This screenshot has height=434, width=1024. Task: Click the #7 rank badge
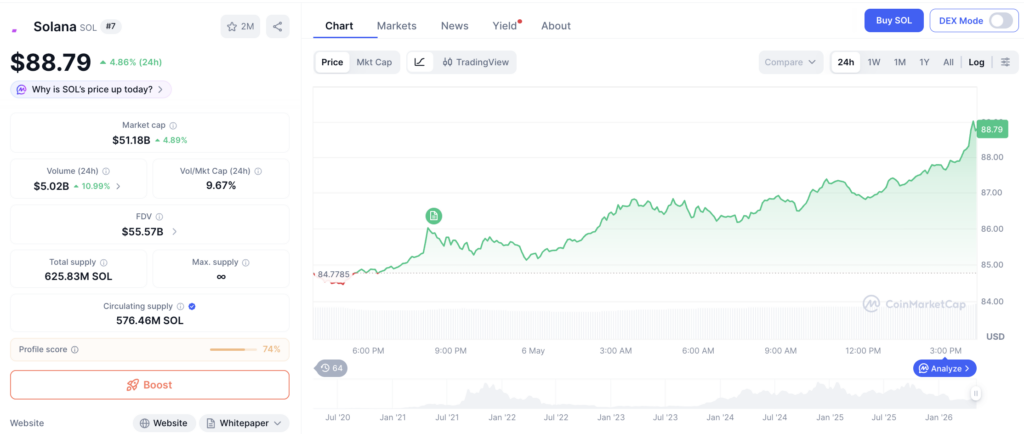click(x=110, y=27)
